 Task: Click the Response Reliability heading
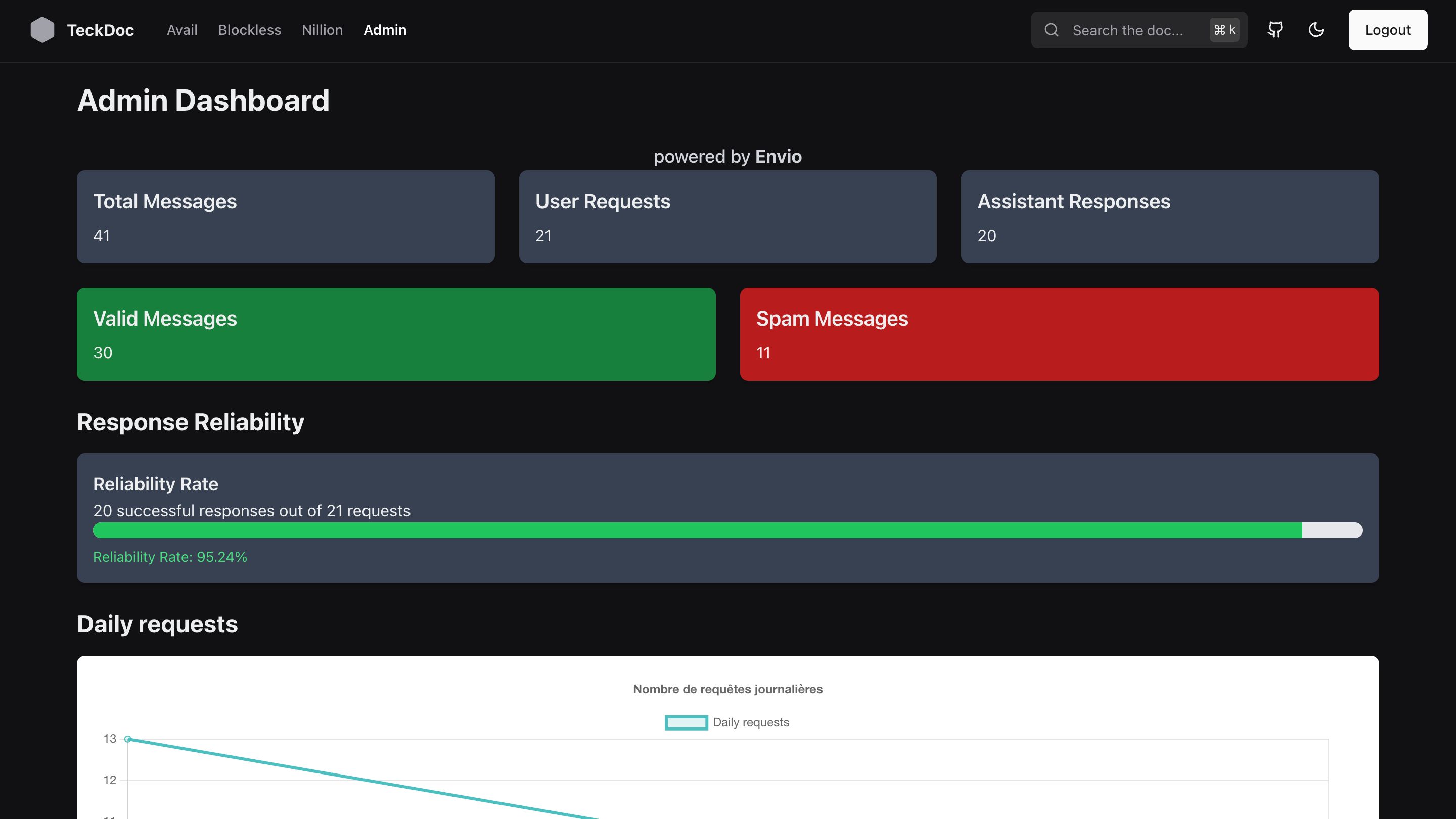191,422
